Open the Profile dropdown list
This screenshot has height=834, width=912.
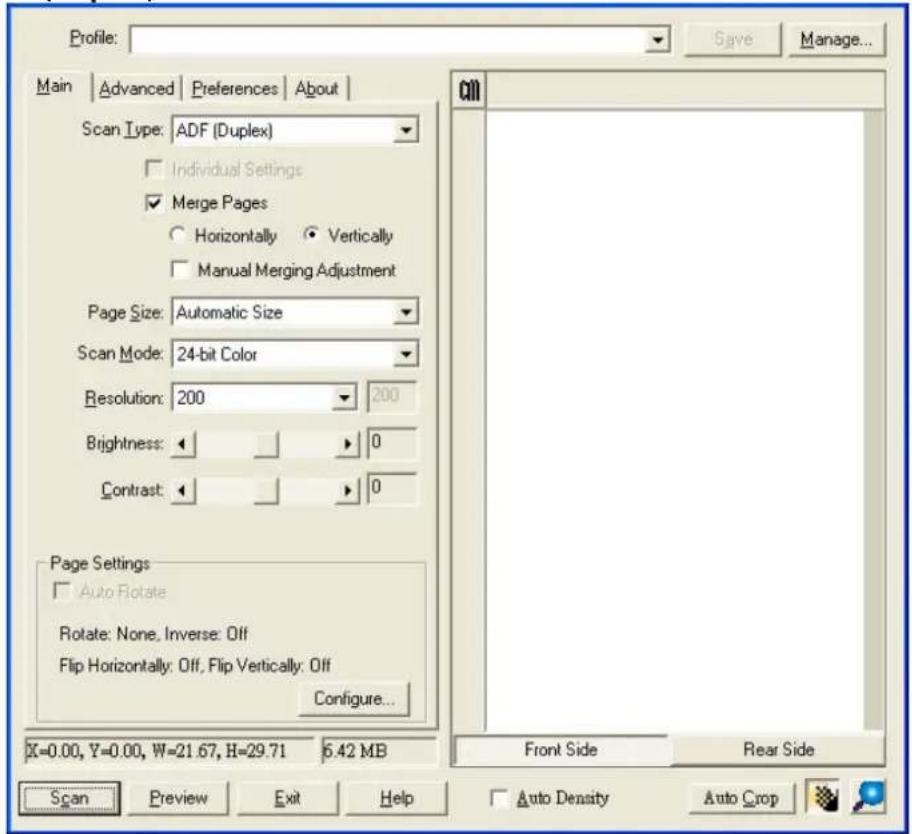(x=657, y=40)
